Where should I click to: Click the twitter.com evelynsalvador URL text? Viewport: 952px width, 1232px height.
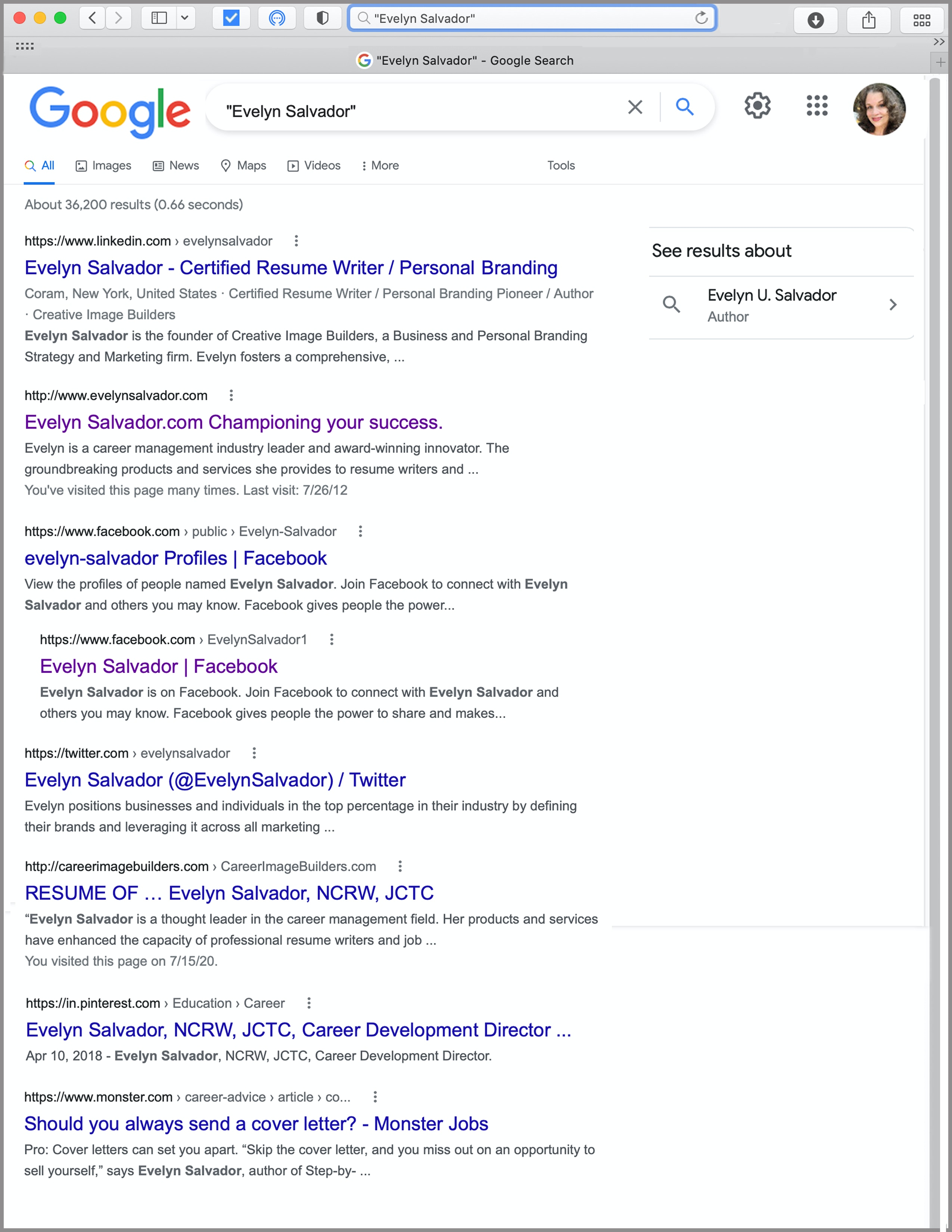click(127, 753)
